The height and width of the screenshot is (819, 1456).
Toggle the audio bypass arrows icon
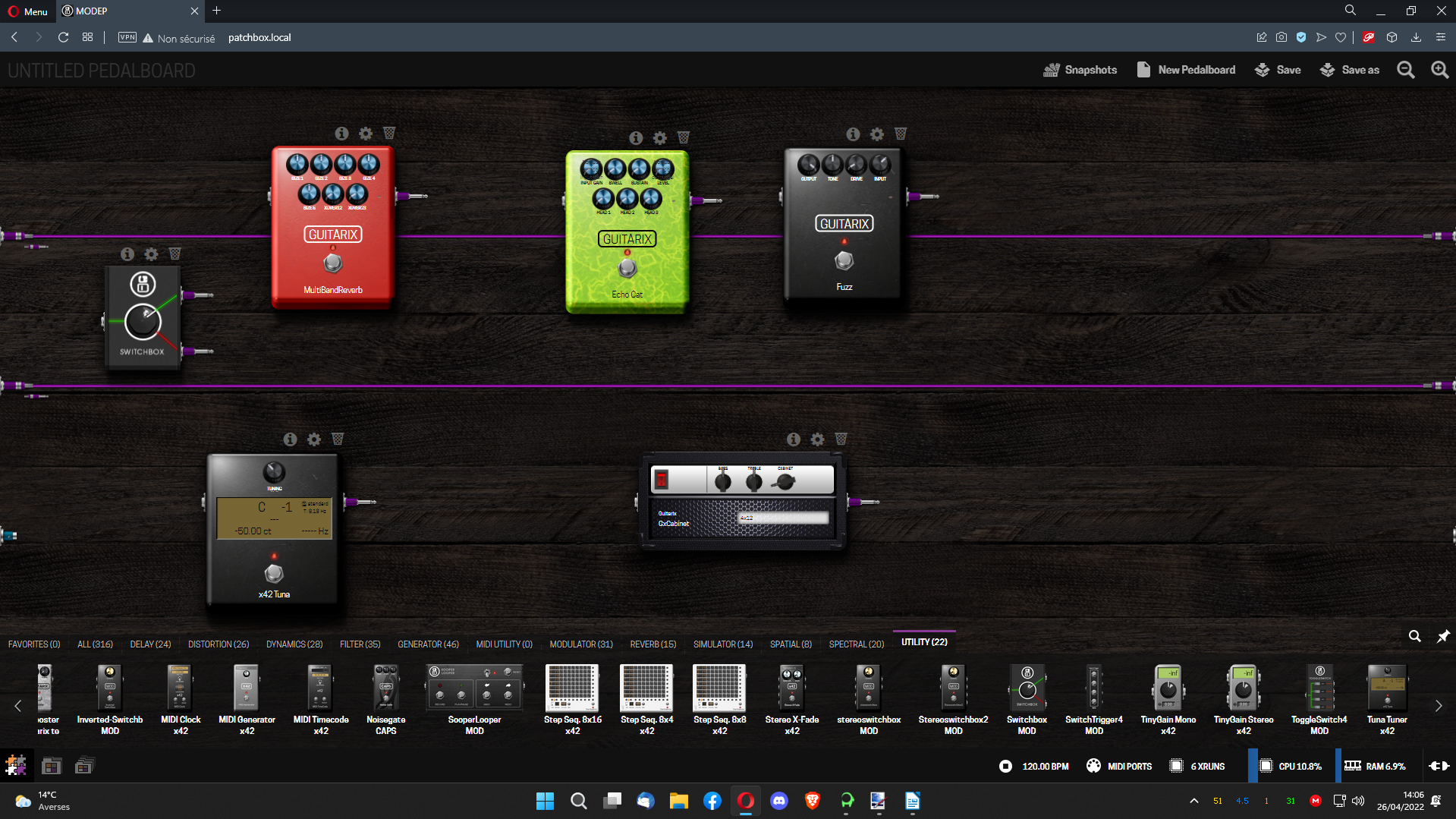1439,766
